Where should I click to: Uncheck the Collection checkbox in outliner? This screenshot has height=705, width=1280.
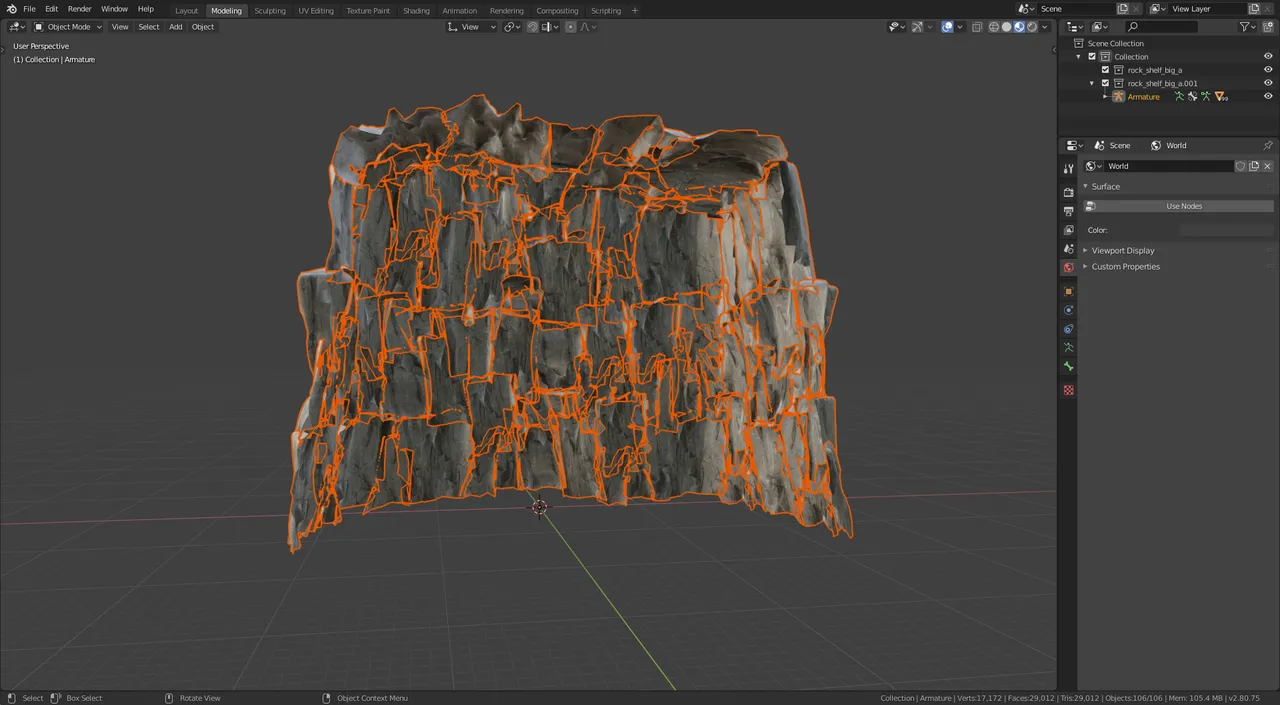tap(1092, 57)
